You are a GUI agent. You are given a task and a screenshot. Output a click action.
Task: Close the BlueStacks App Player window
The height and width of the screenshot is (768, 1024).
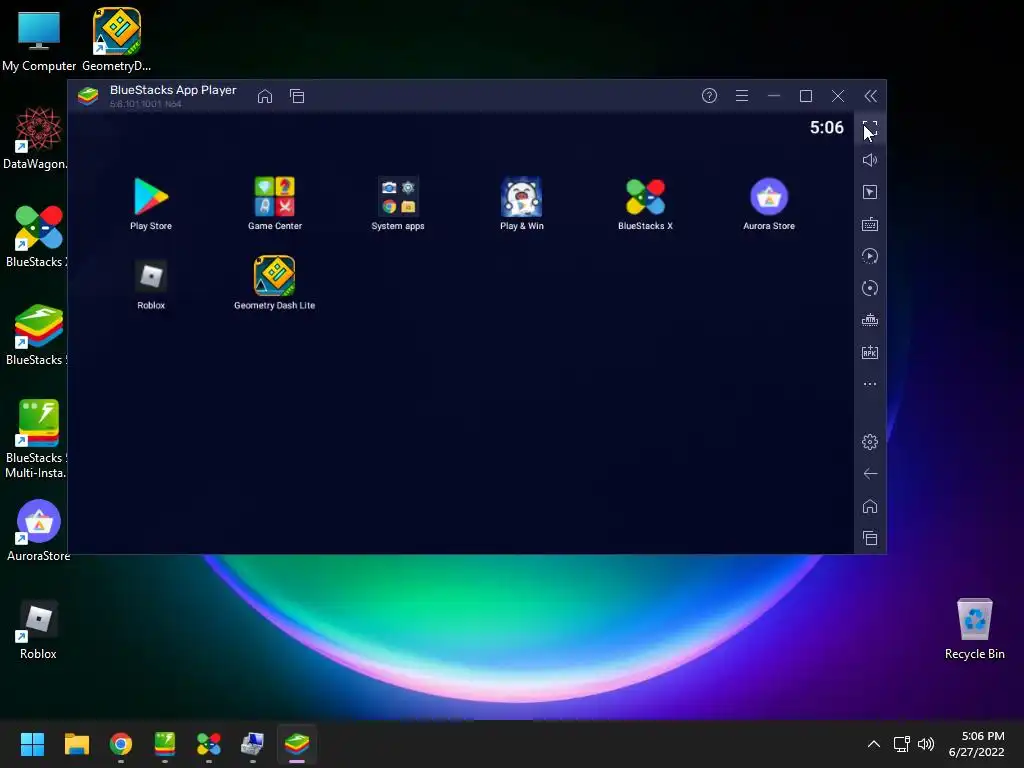(x=837, y=95)
